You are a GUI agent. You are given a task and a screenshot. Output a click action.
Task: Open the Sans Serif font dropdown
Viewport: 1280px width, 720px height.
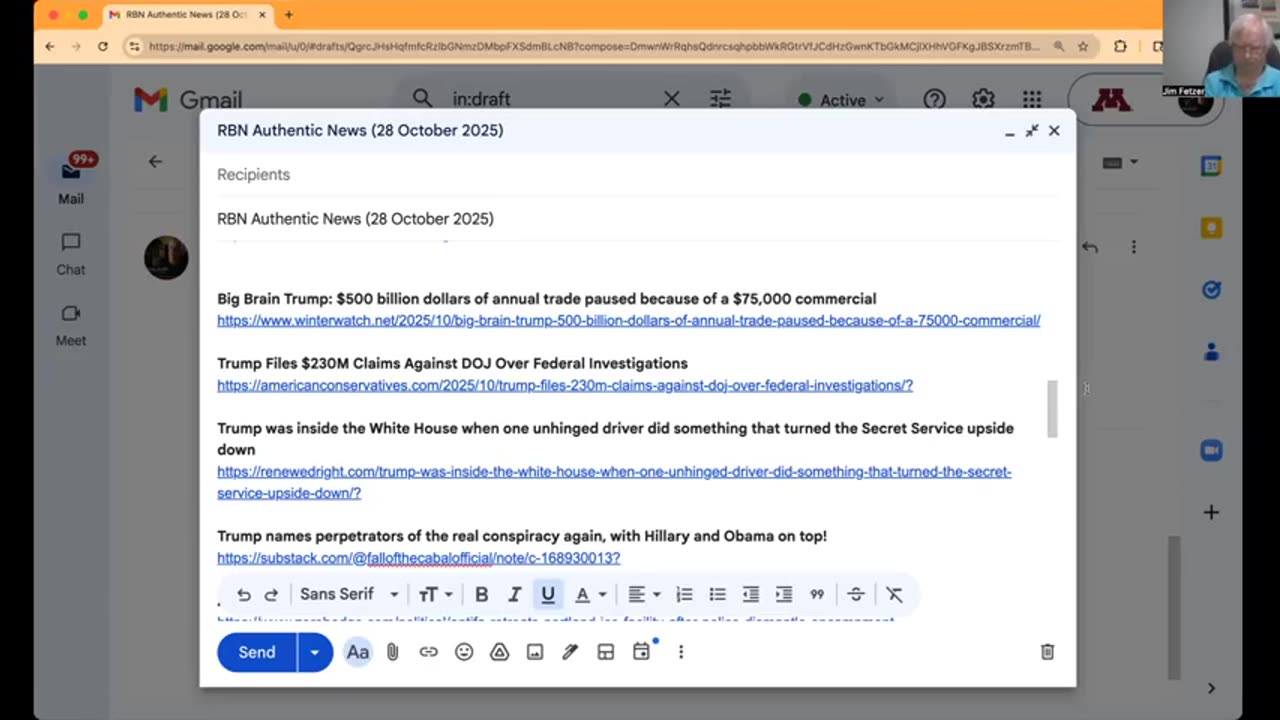349,594
